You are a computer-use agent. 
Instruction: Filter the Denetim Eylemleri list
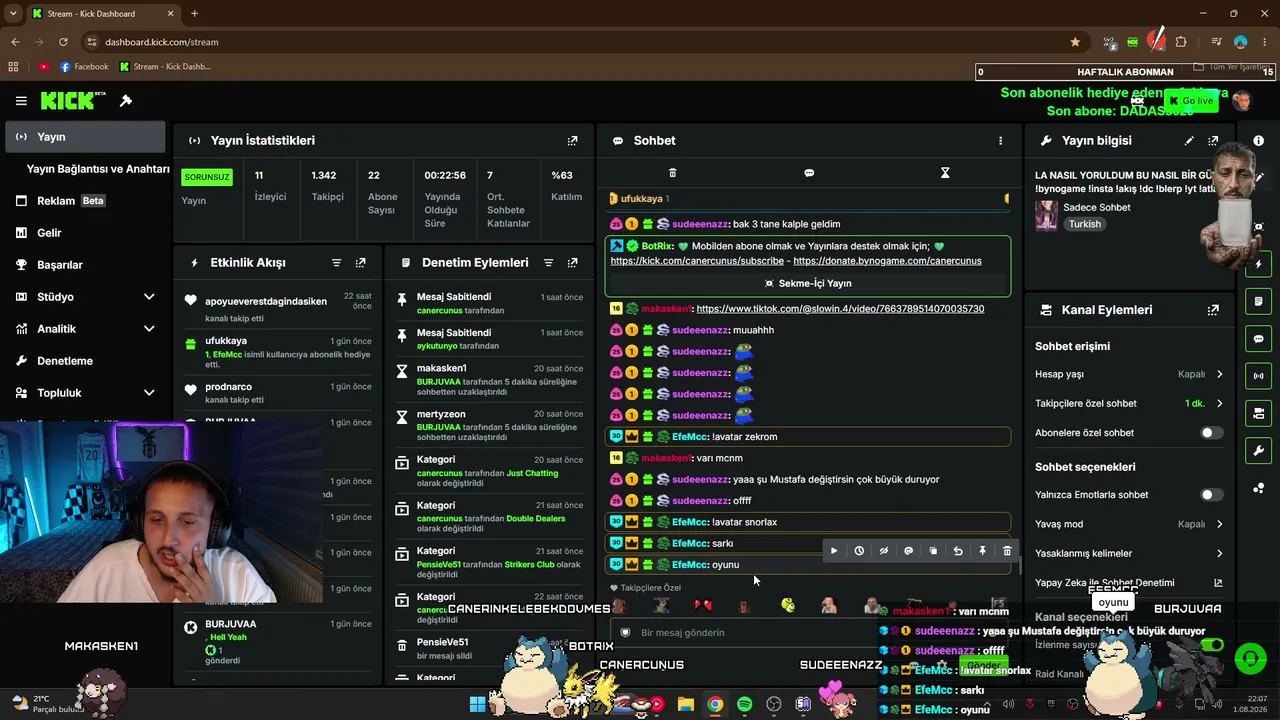[548, 263]
